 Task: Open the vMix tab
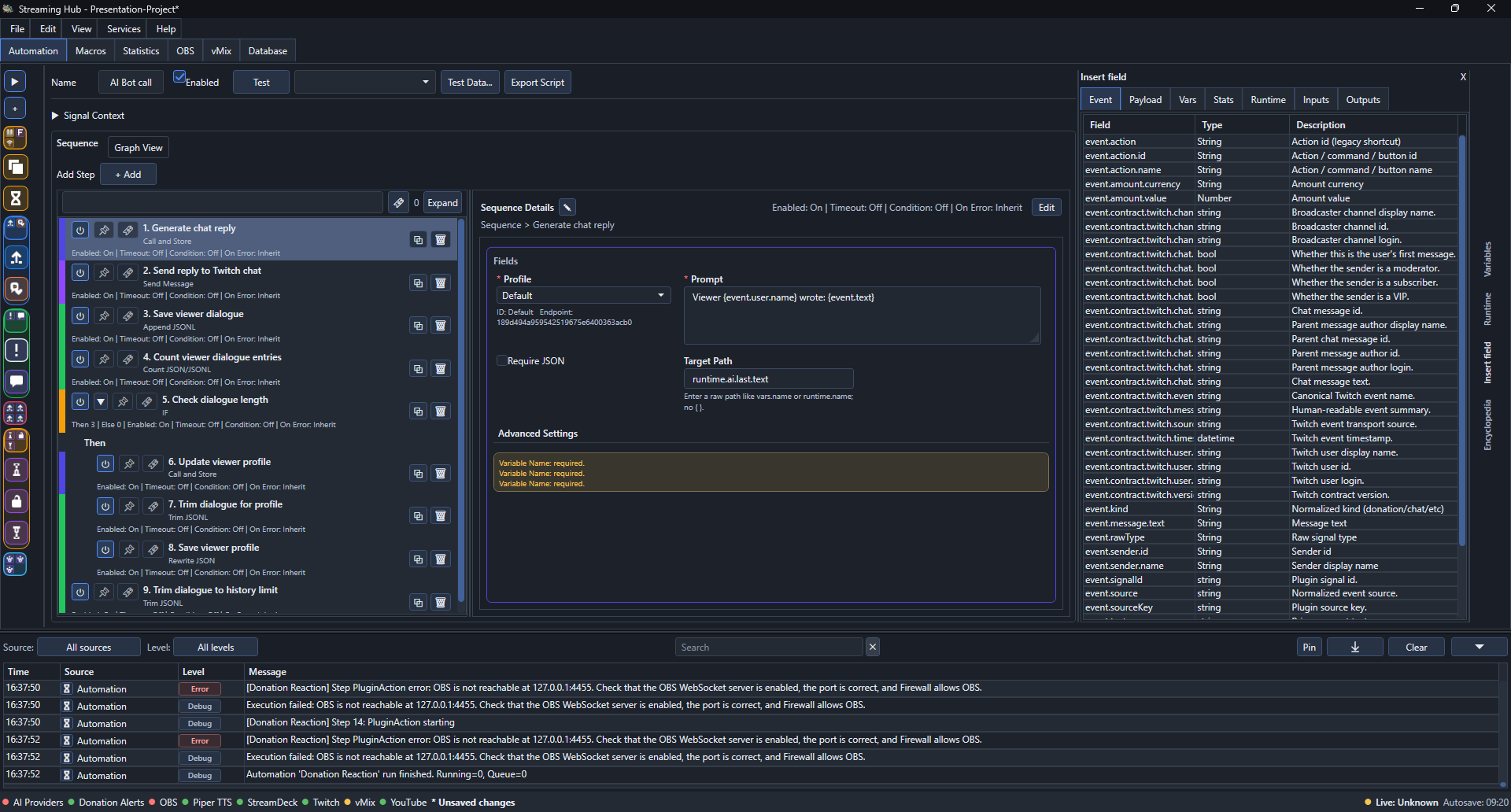[x=221, y=50]
